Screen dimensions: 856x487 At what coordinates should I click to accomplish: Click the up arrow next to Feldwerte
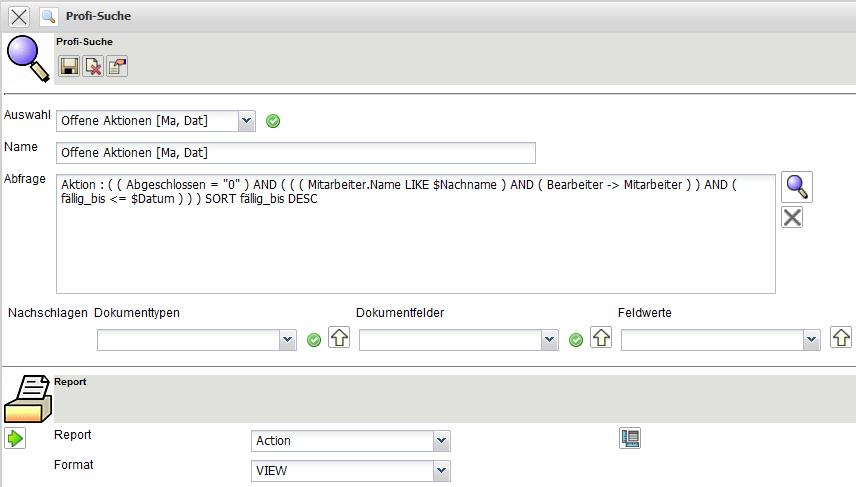point(841,338)
